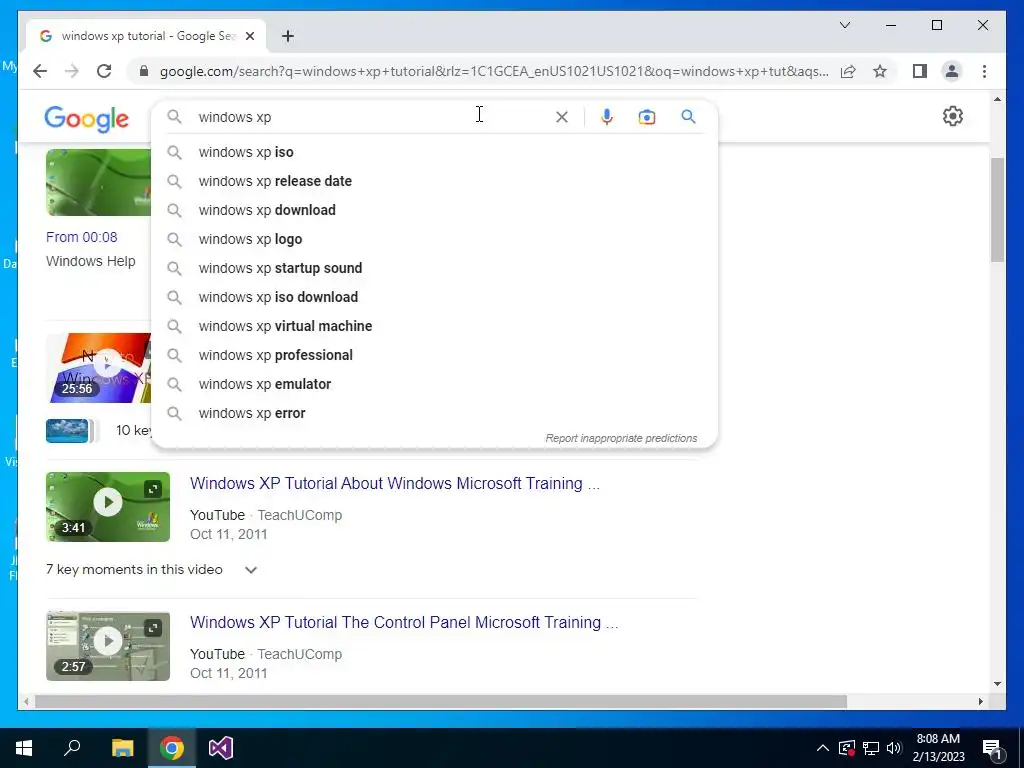The image size is (1024, 768).
Task: Choose suggestion windows xp virtual machine
Action: (x=434, y=326)
